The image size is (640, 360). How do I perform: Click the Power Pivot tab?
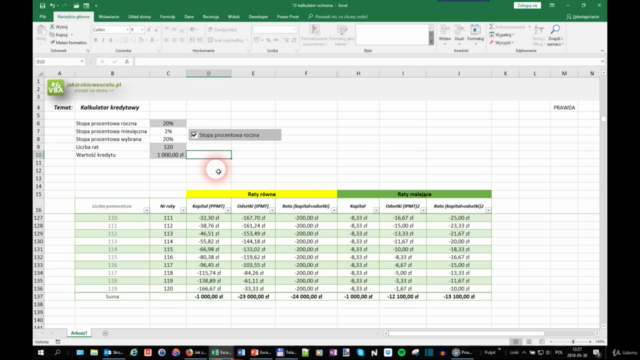[x=288, y=17]
